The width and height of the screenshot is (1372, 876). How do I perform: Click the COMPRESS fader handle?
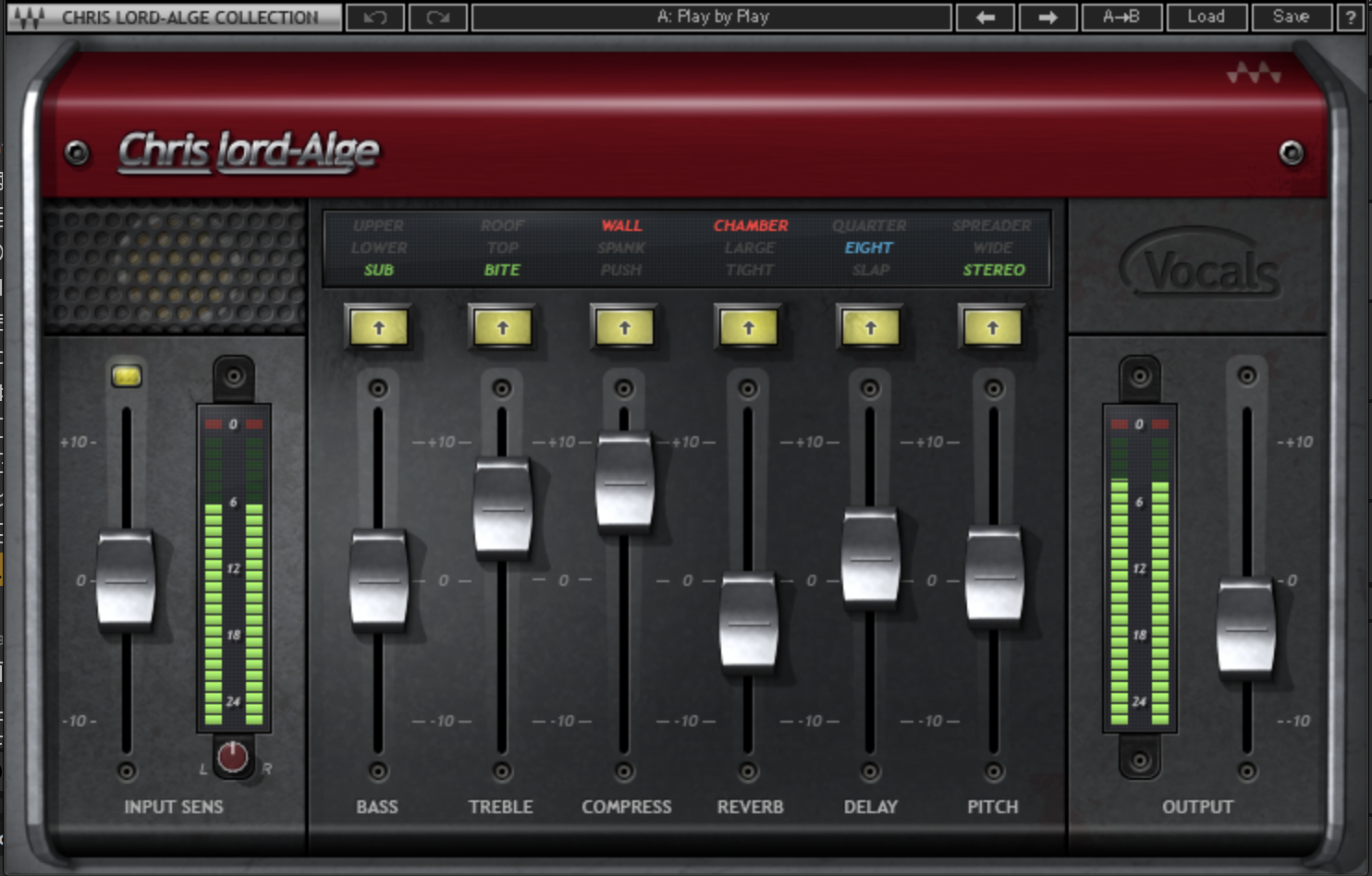[624, 482]
